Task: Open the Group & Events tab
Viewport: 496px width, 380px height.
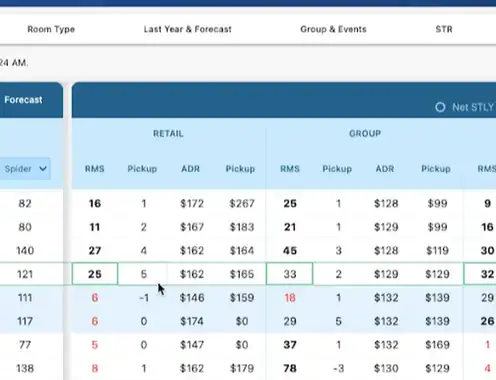Action: [x=333, y=29]
